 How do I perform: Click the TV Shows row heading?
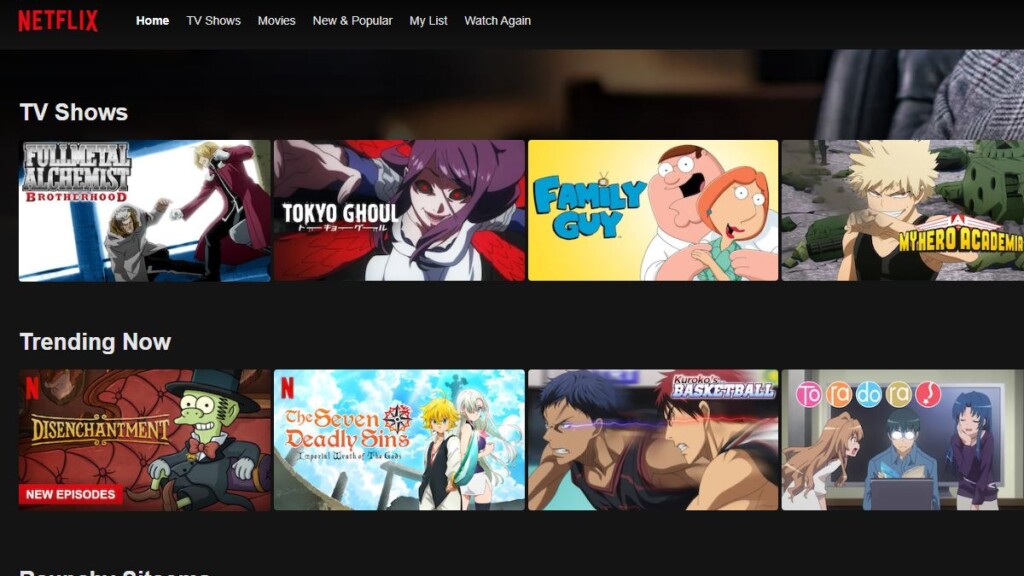tap(74, 112)
